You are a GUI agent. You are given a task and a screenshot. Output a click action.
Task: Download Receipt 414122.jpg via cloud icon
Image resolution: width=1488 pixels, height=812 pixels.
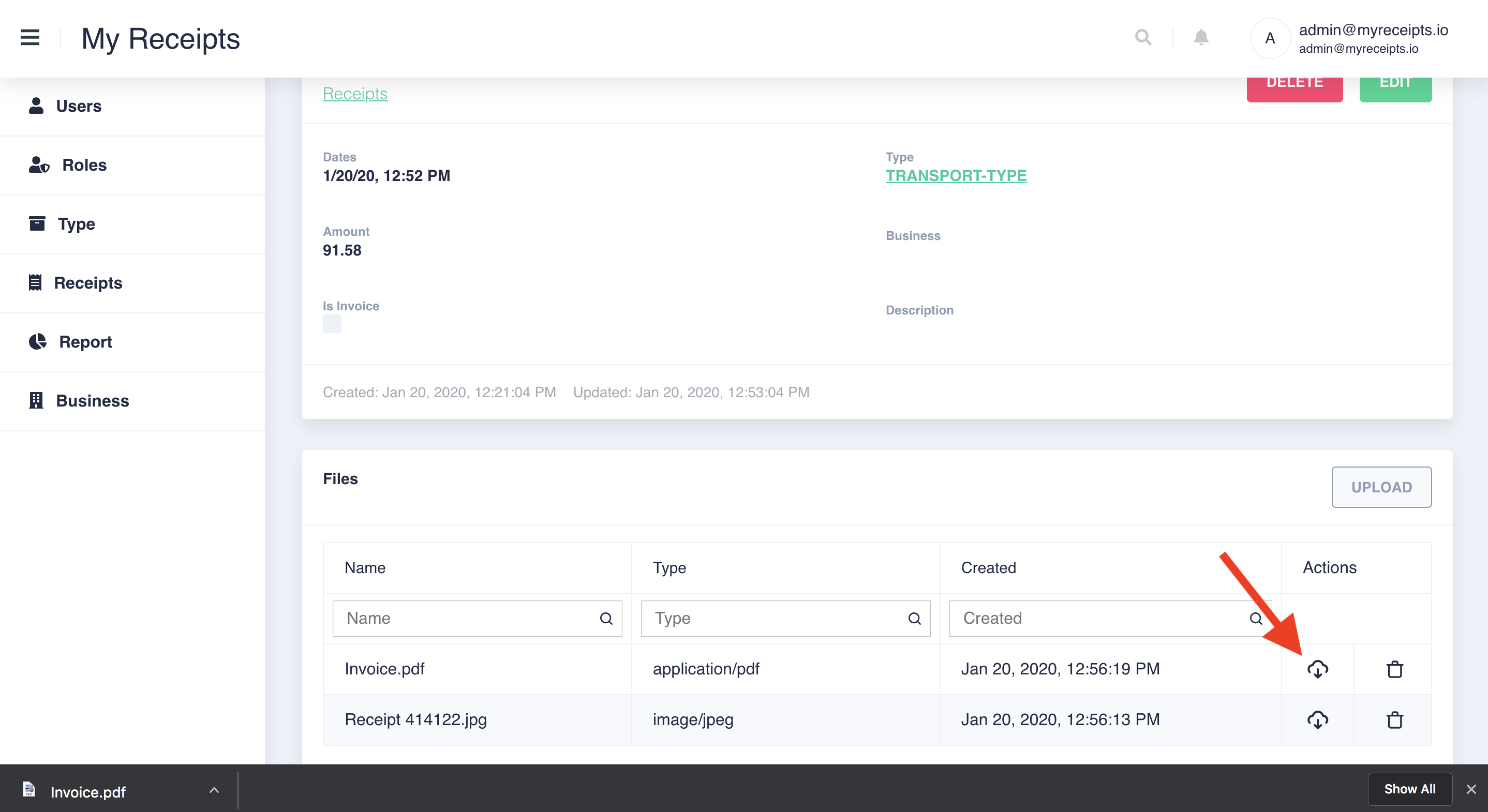coord(1318,720)
